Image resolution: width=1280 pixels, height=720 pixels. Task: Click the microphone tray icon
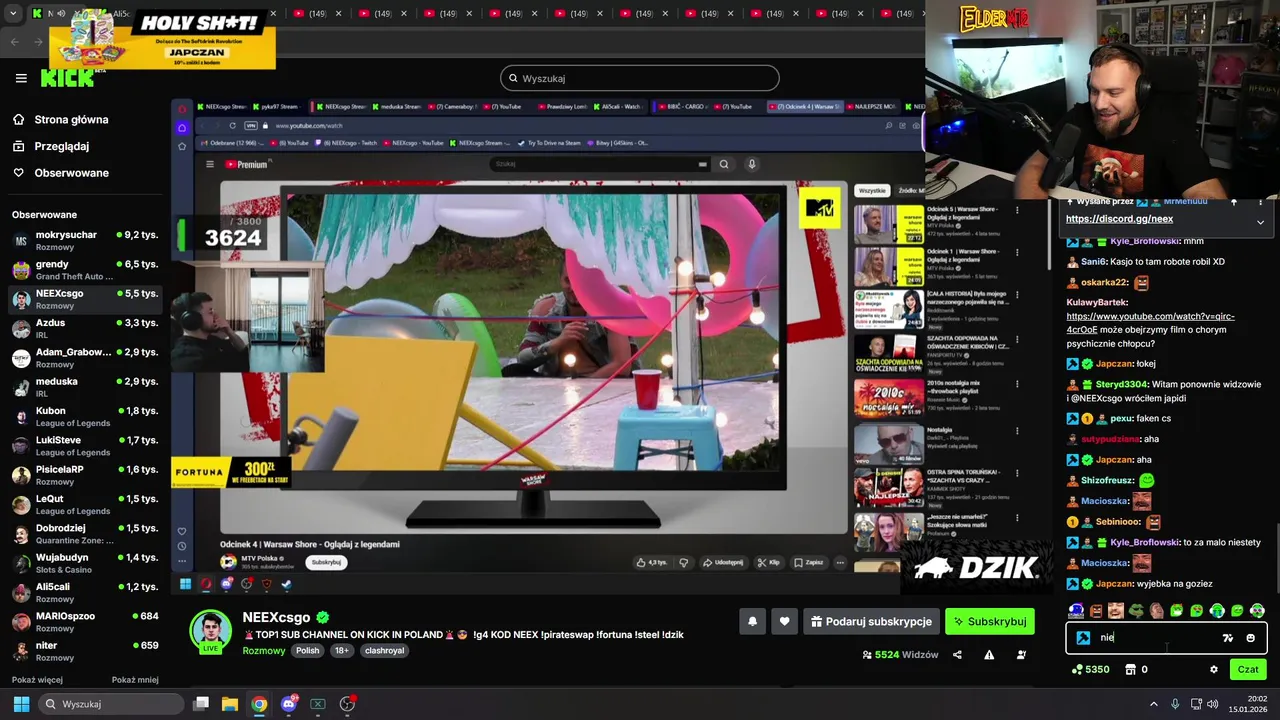point(1175,704)
